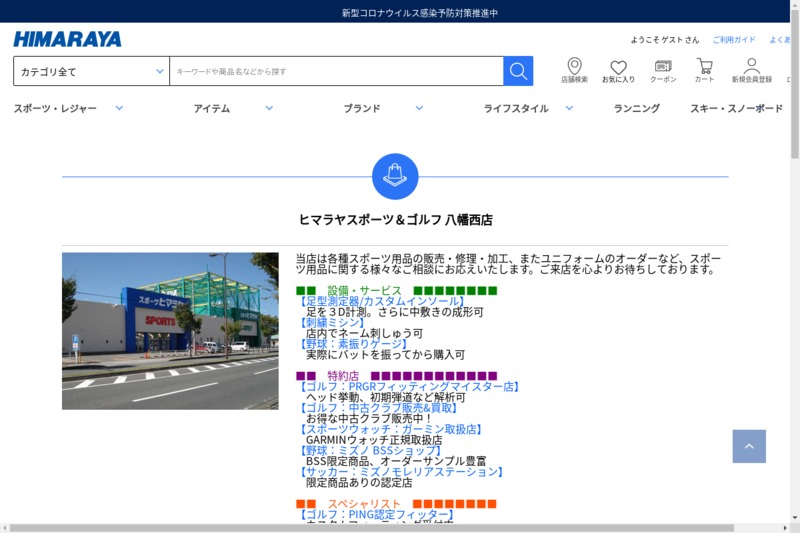Click the ようこそ ゲスト さん text

click(665, 40)
